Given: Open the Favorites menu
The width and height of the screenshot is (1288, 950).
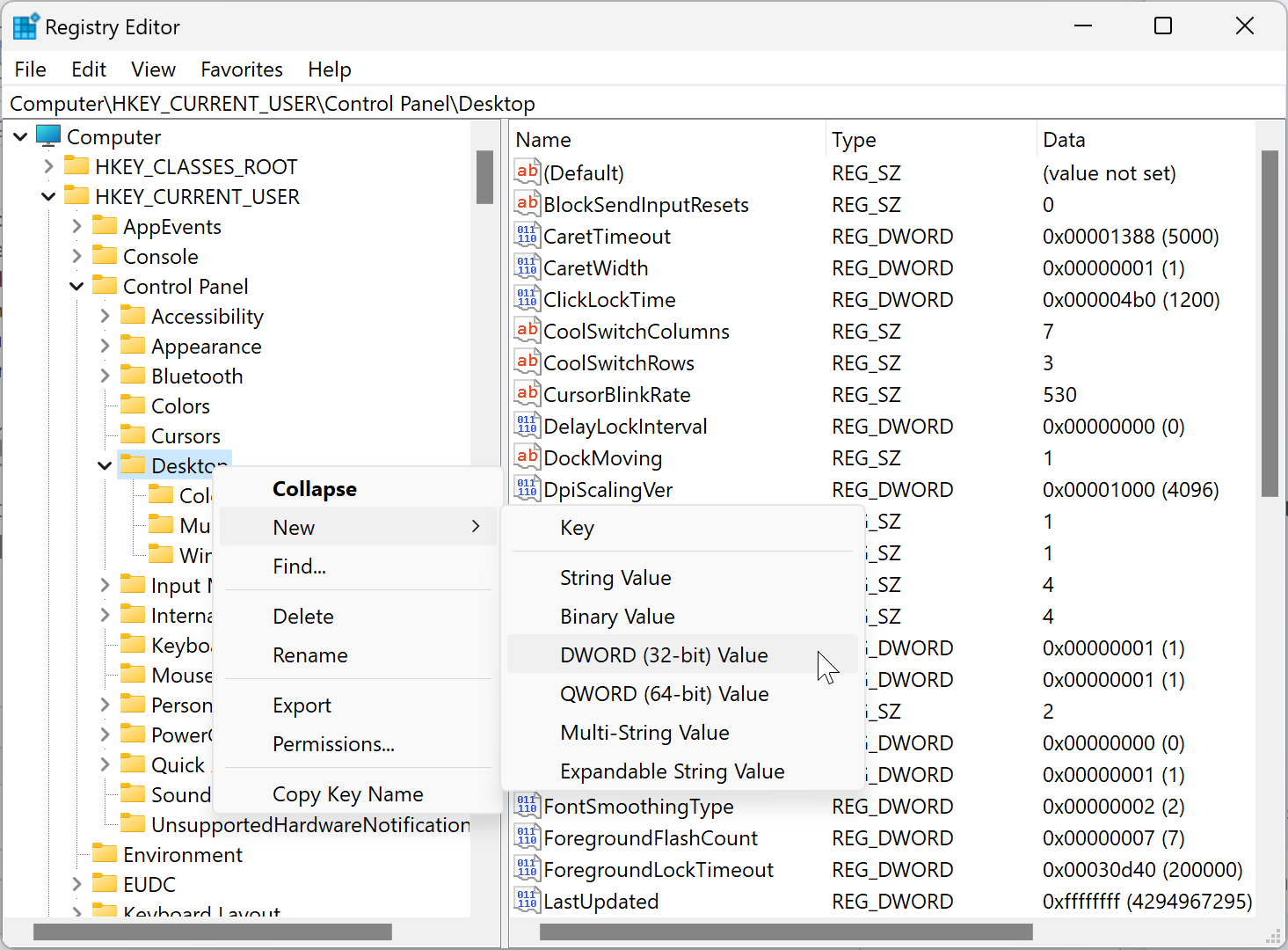Looking at the screenshot, I should click(x=242, y=69).
